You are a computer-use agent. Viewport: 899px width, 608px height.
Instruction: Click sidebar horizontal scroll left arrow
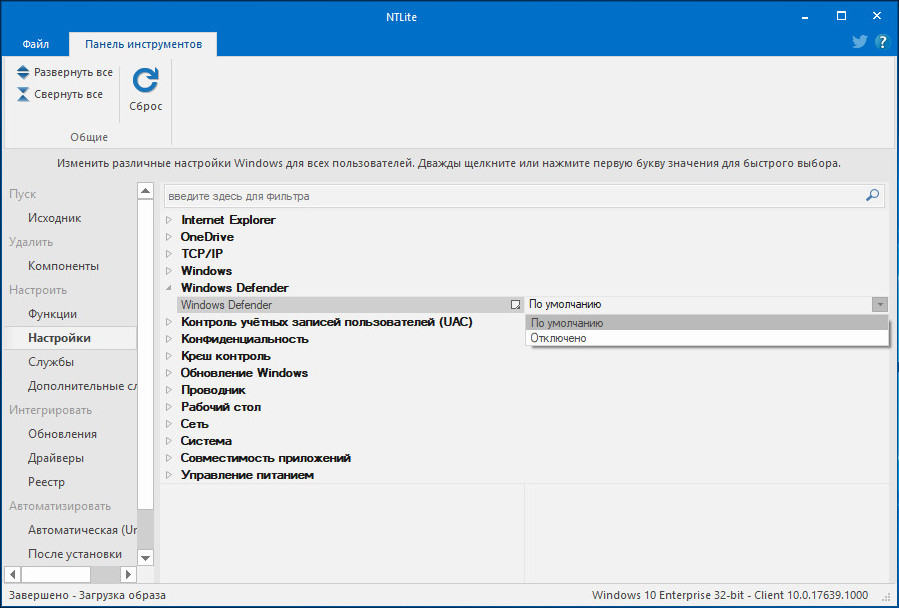tap(13, 574)
